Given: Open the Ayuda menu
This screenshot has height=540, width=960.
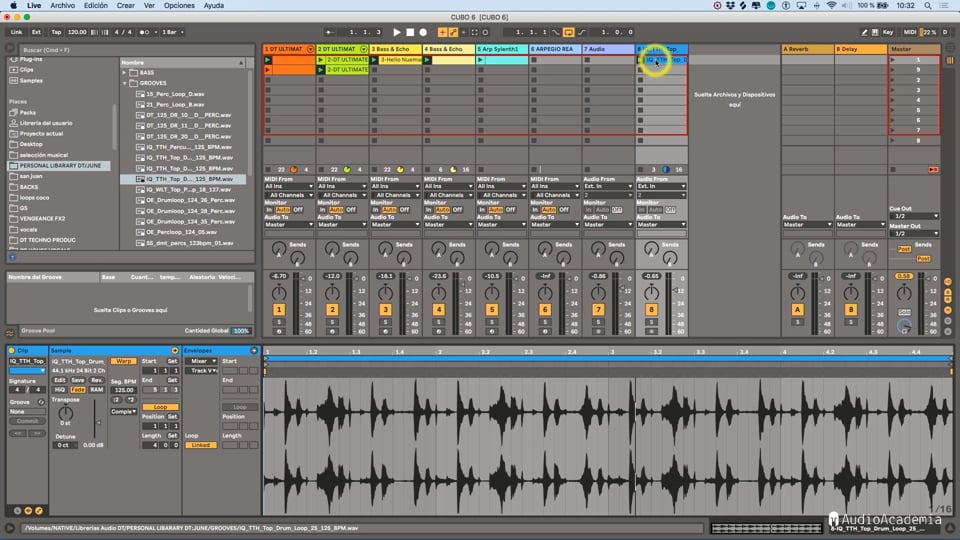Looking at the screenshot, I should coord(214,6).
